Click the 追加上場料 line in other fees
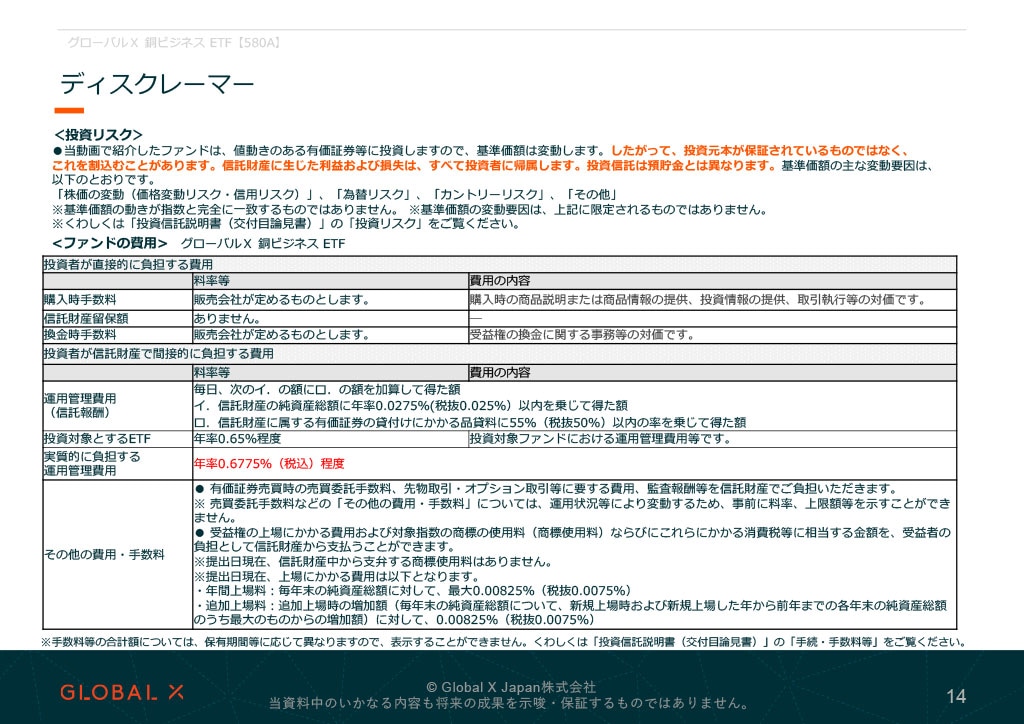Viewport: 1024px width, 724px height. [570, 612]
